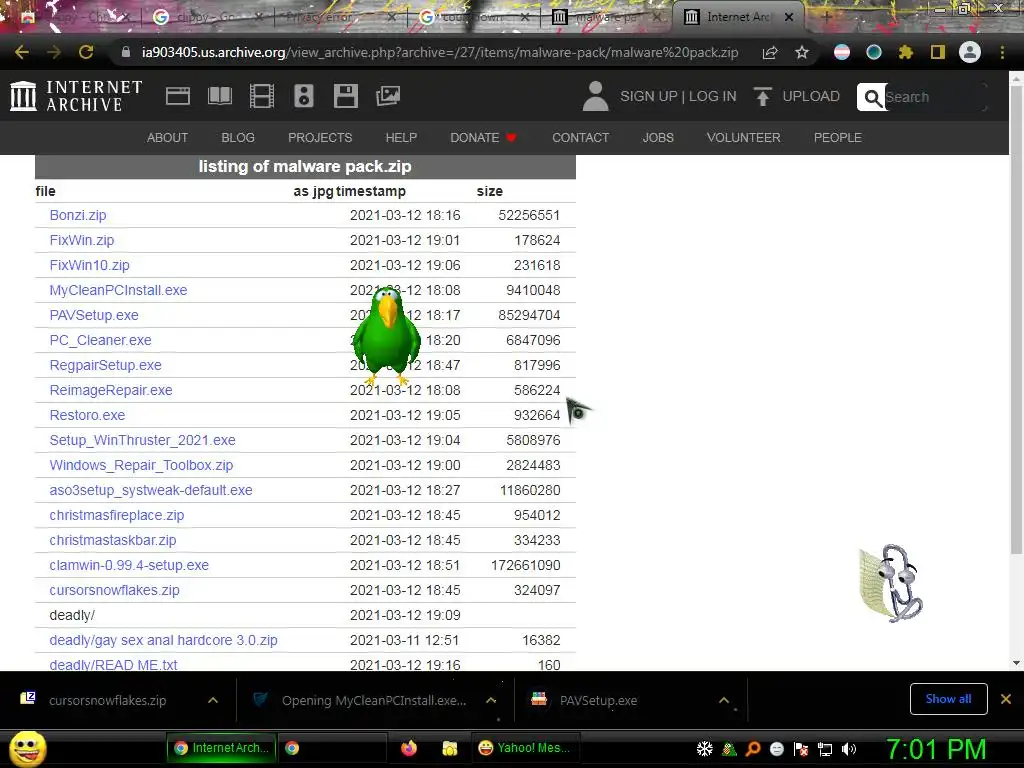Expand MyCleanPCInstall.exe download options chevron
The height and width of the screenshot is (768, 1024).
[491, 700]
